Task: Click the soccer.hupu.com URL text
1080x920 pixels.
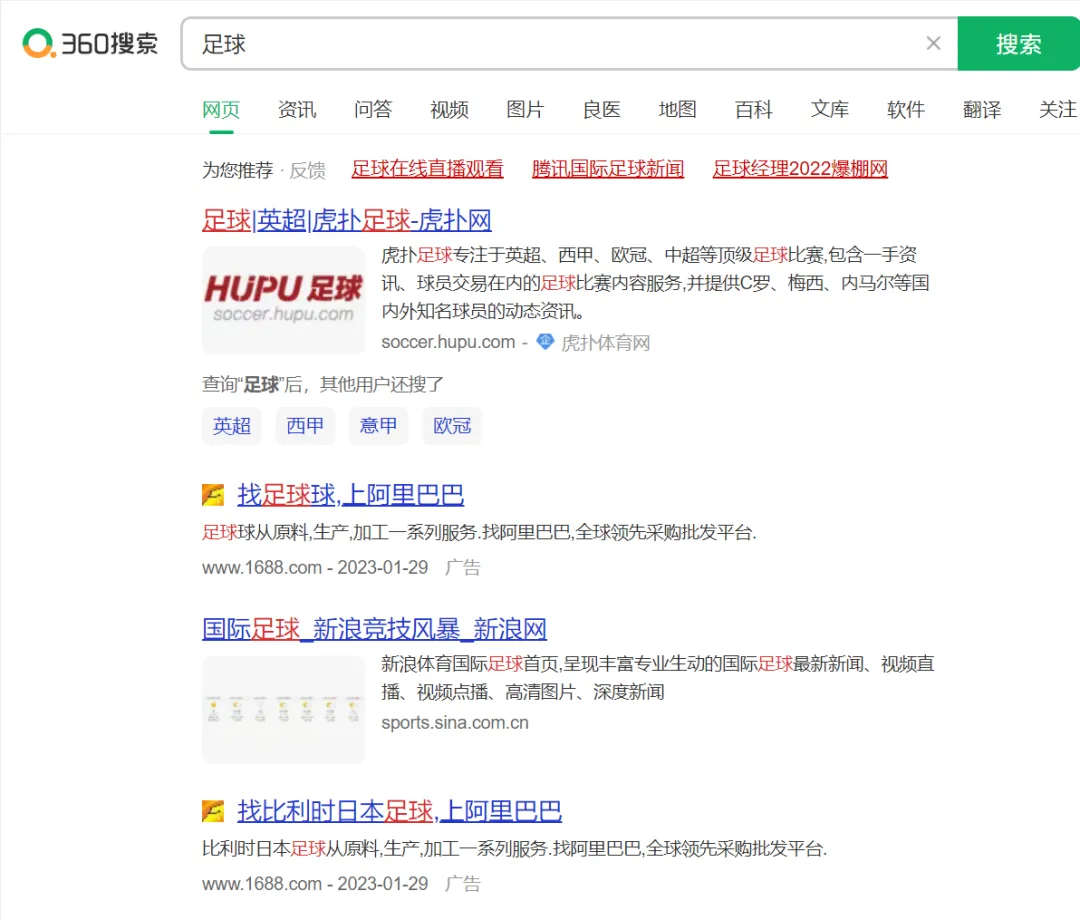Action: click(x=448, y=342)
